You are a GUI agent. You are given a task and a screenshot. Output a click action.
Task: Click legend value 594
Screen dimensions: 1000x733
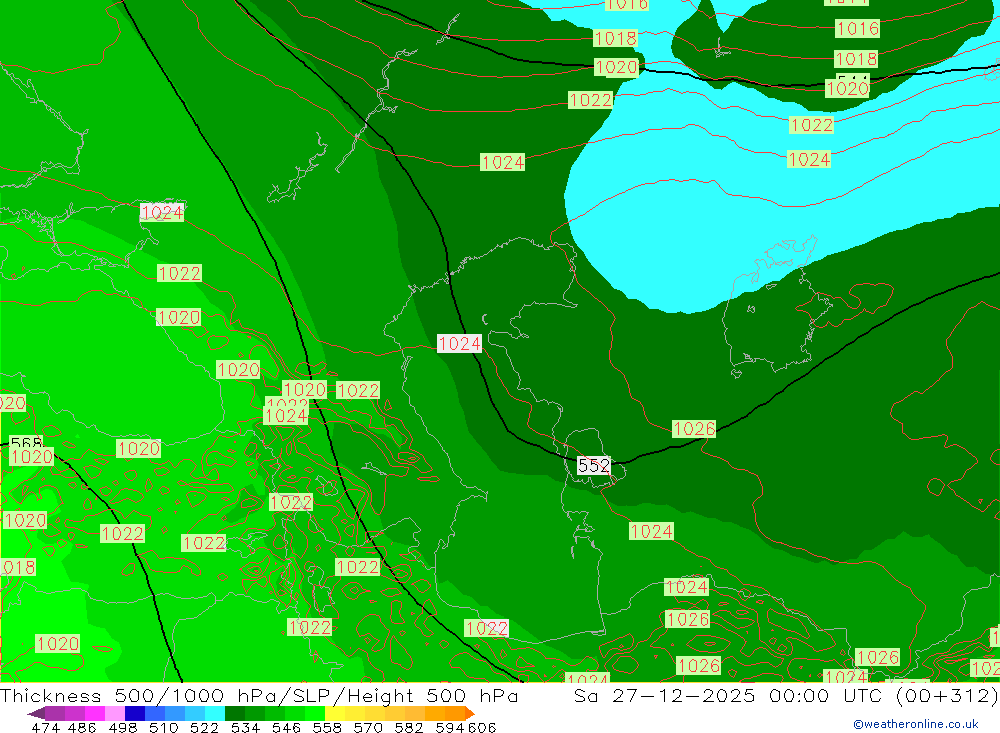[x=450, y=727]
